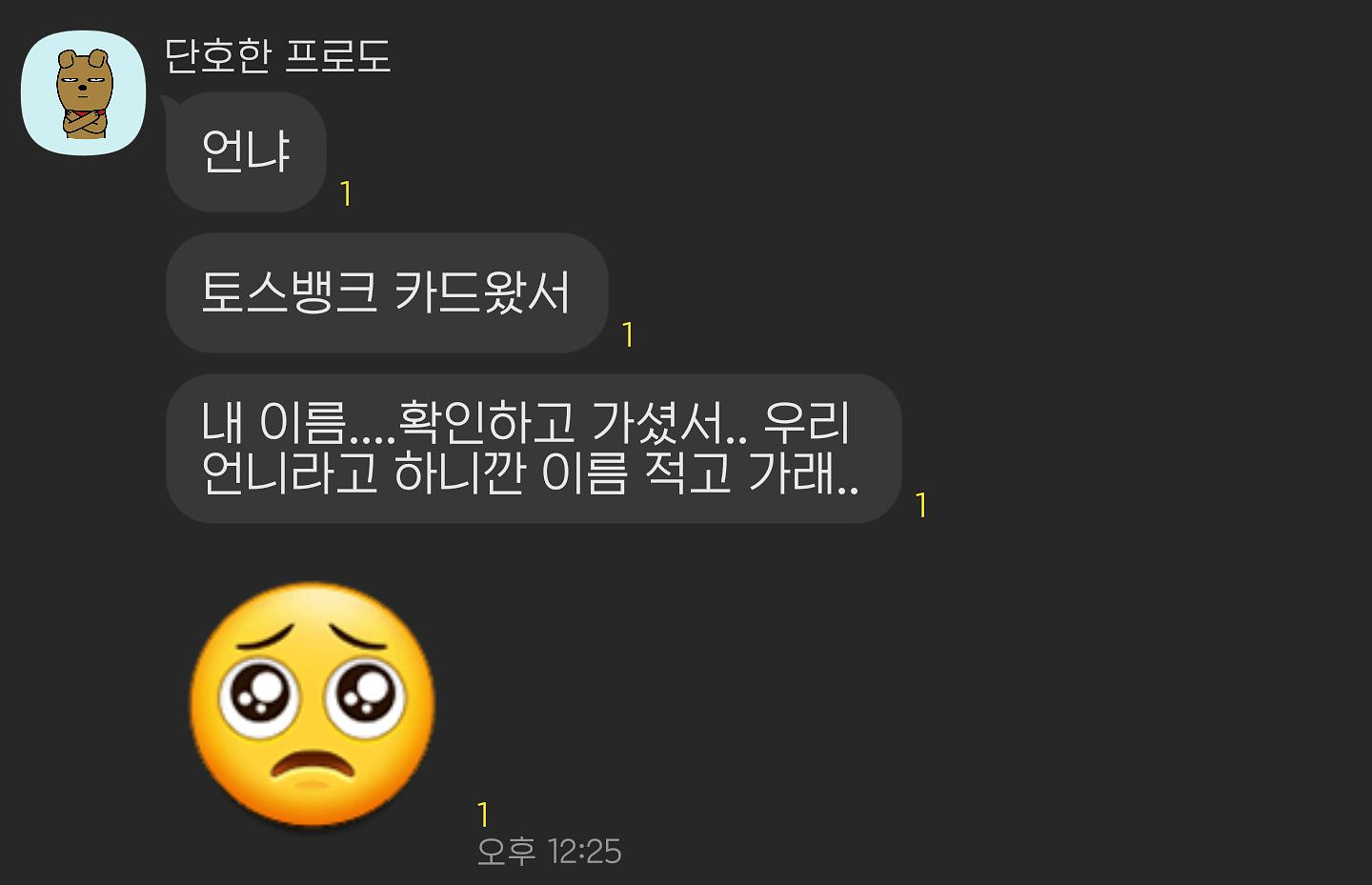
Task: Click the right eye of pleading emoji
Action: click(365, 693)
